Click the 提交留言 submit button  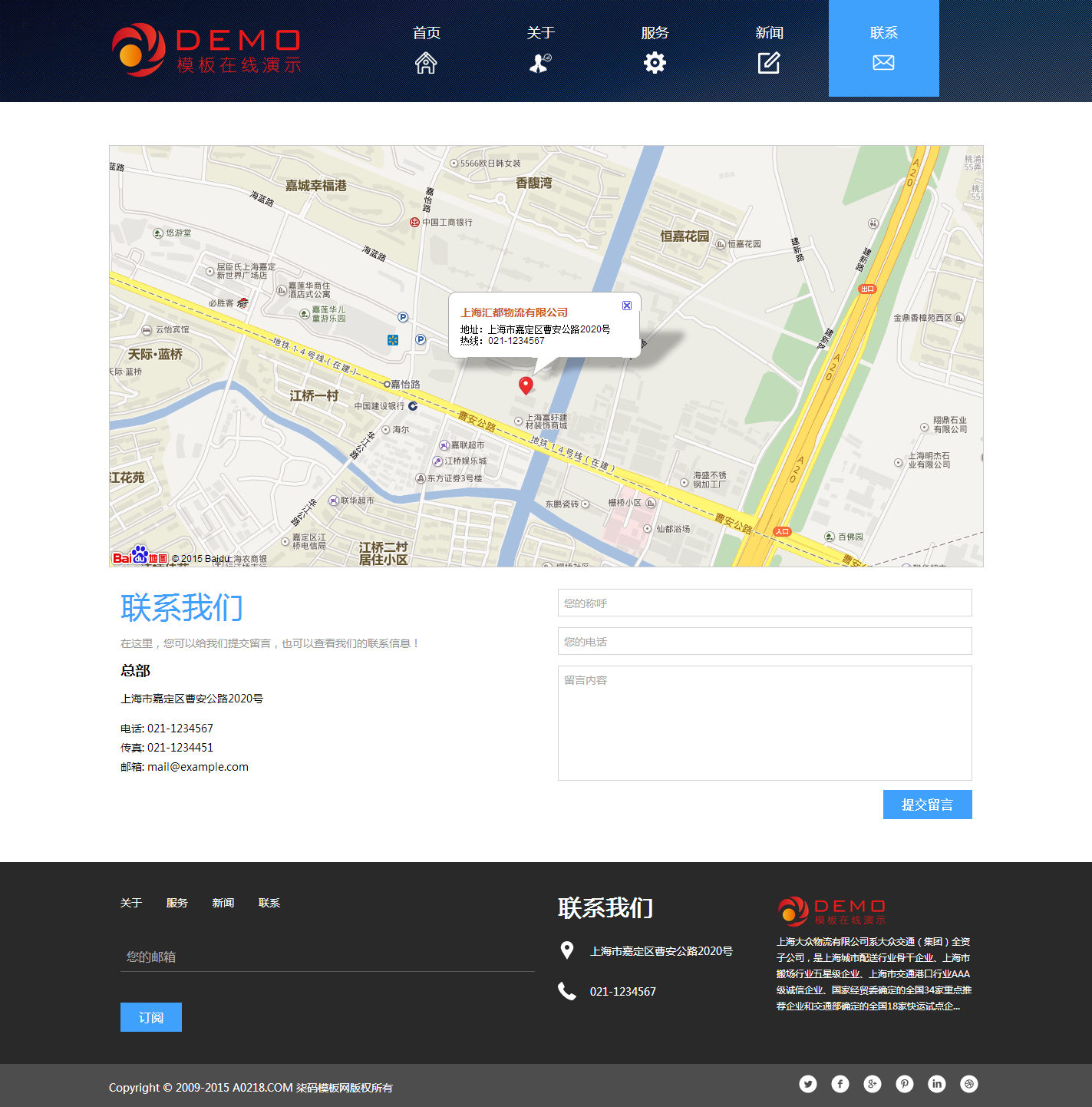(927, 805)
